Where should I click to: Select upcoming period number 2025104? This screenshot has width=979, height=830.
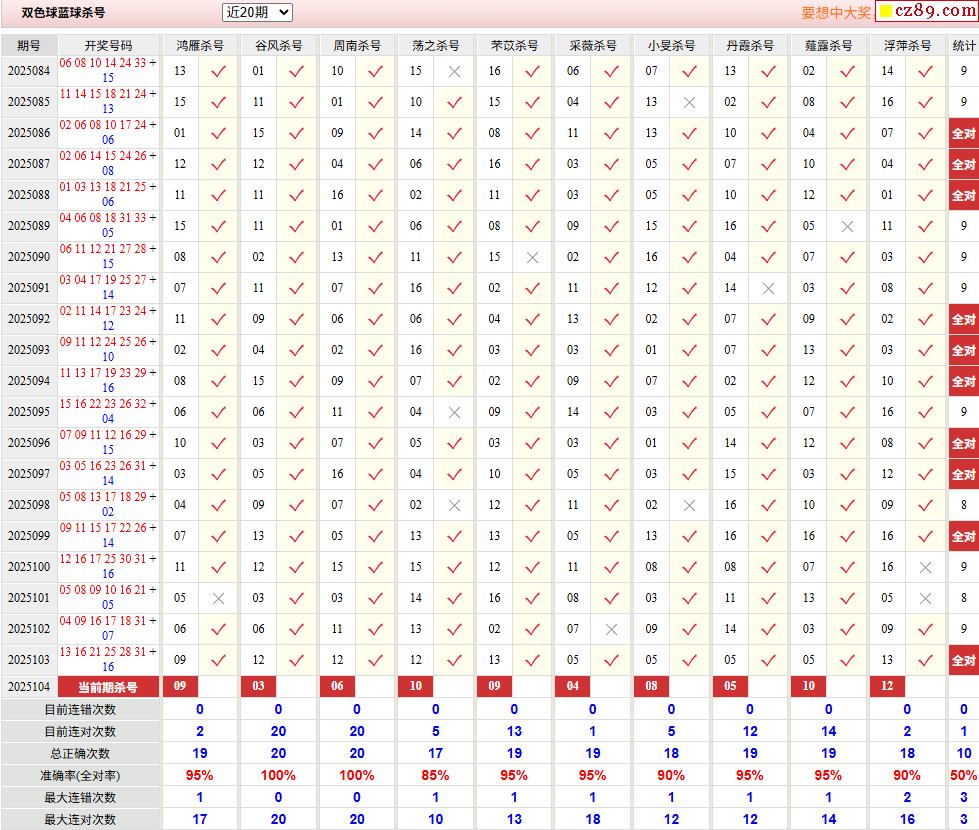[29, 687]
